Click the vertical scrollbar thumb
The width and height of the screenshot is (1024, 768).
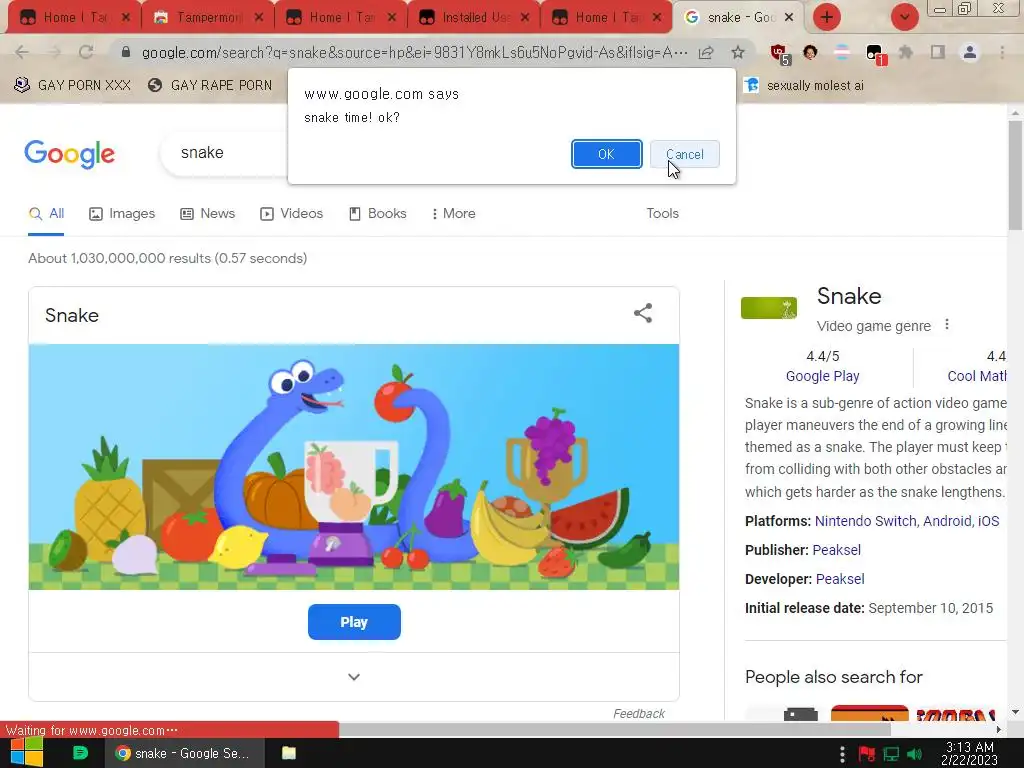1015,175
